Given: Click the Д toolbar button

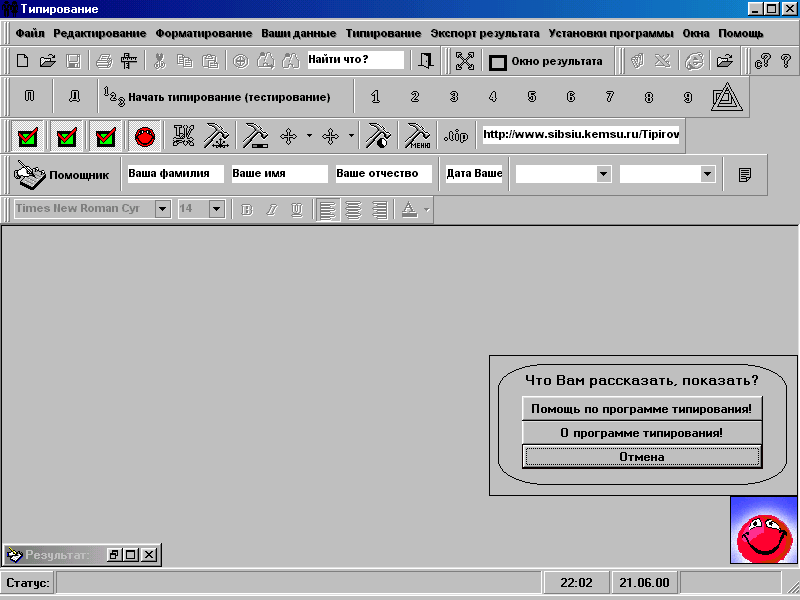Looking at the screenshot, I should pyautogui.click(x=74, y=96).
